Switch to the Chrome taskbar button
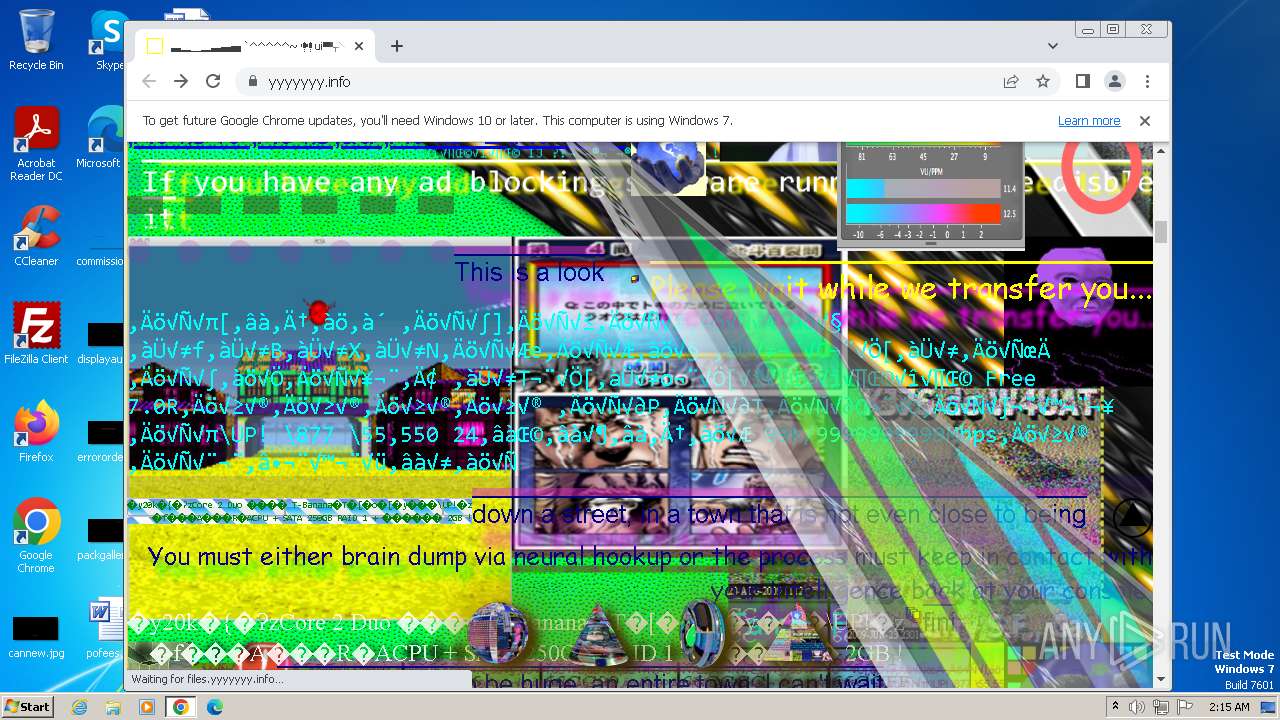1280x720 pixels. pos(180,707)
